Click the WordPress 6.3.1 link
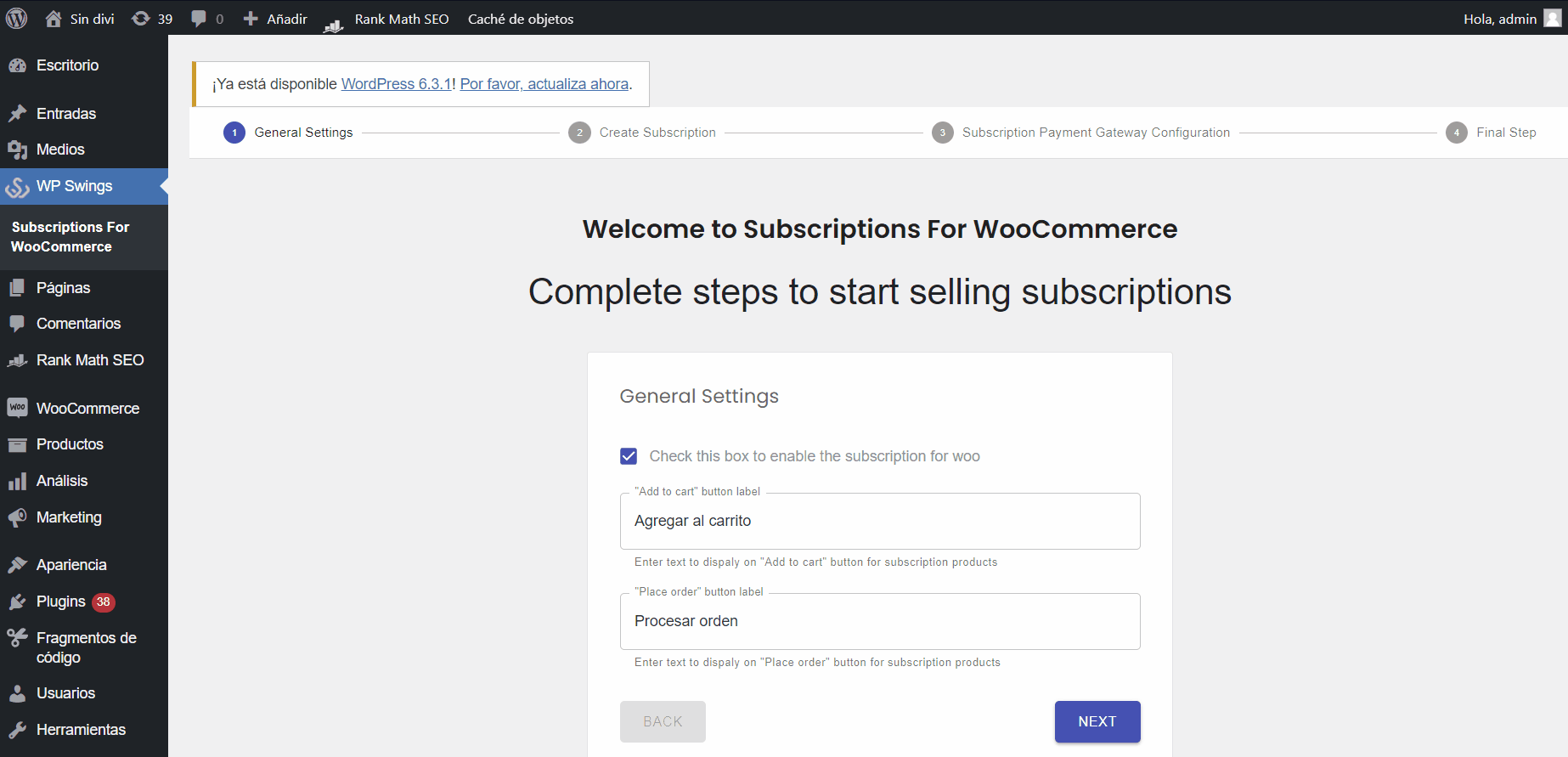Viewport: 1568px width, 757px height. click(x=396, y=84)
